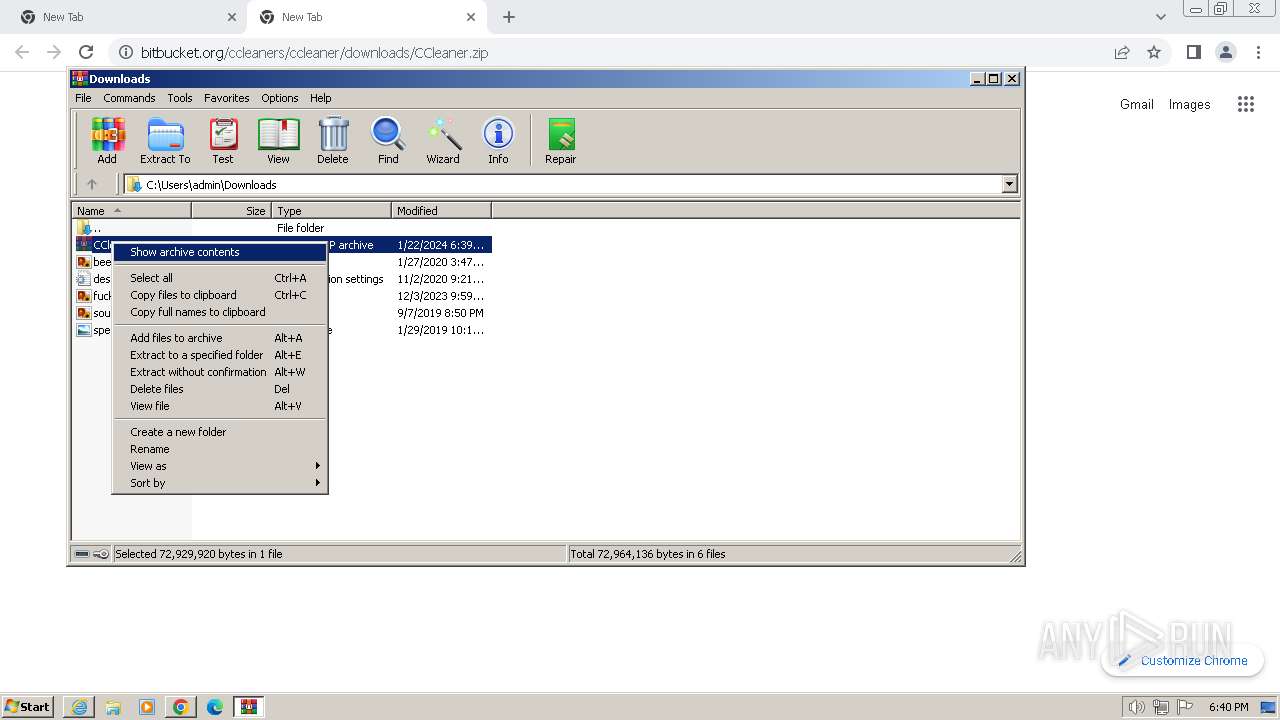Open the Help menu in WinRAR
The image size is (1280, 720).
(x=320, y=98)
